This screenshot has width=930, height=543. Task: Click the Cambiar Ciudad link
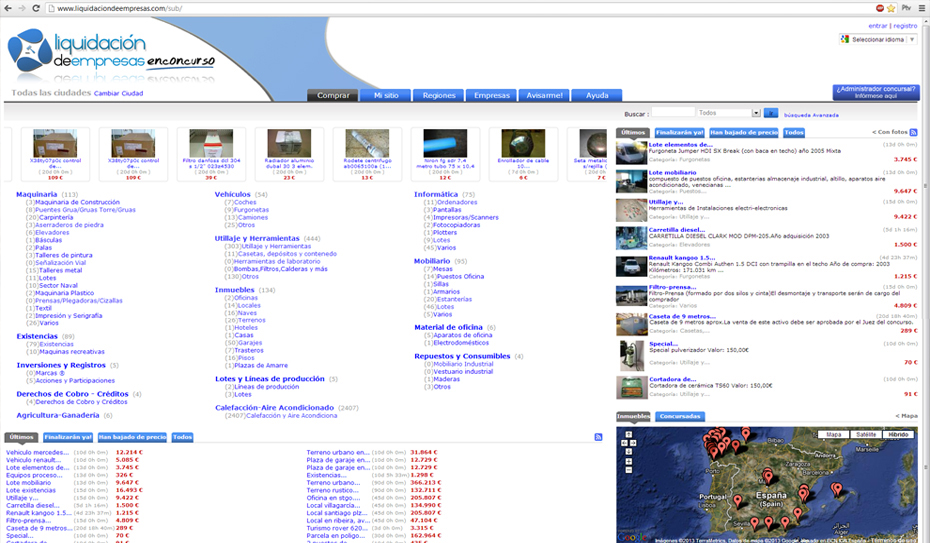pyautogui.click(x=118, y=93)
